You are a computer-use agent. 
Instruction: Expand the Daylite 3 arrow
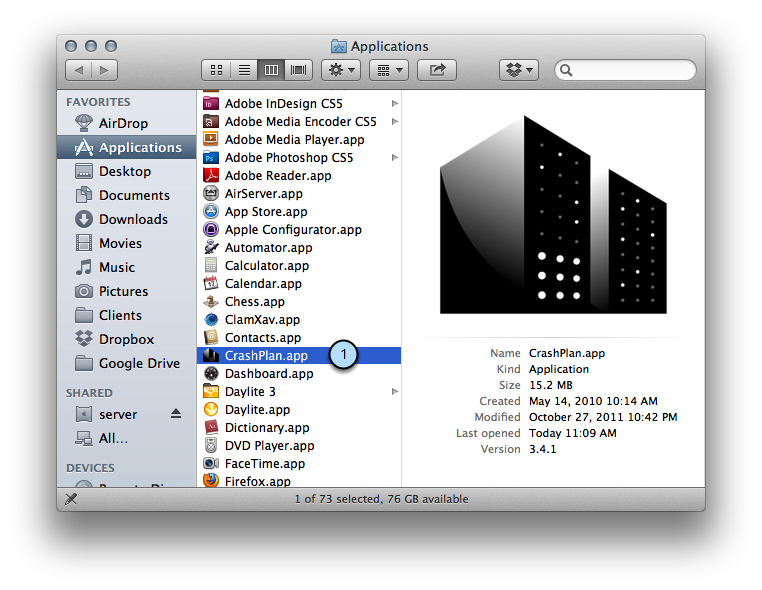point(395,391)
